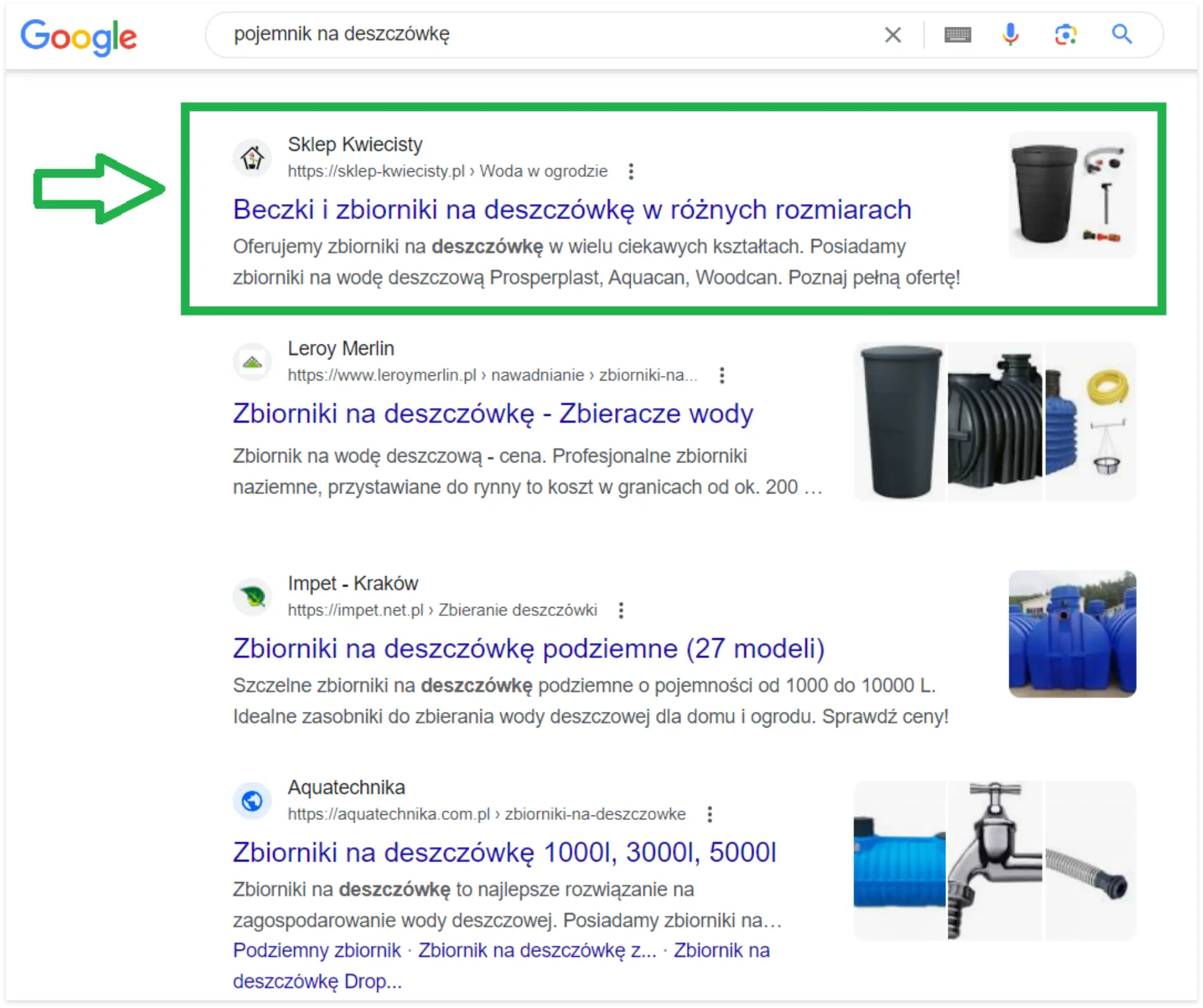This screenshot has width=1203, height=1008.
Task: Click Aquatechnika hose connector thumbnail
Action: [1090, 861]
